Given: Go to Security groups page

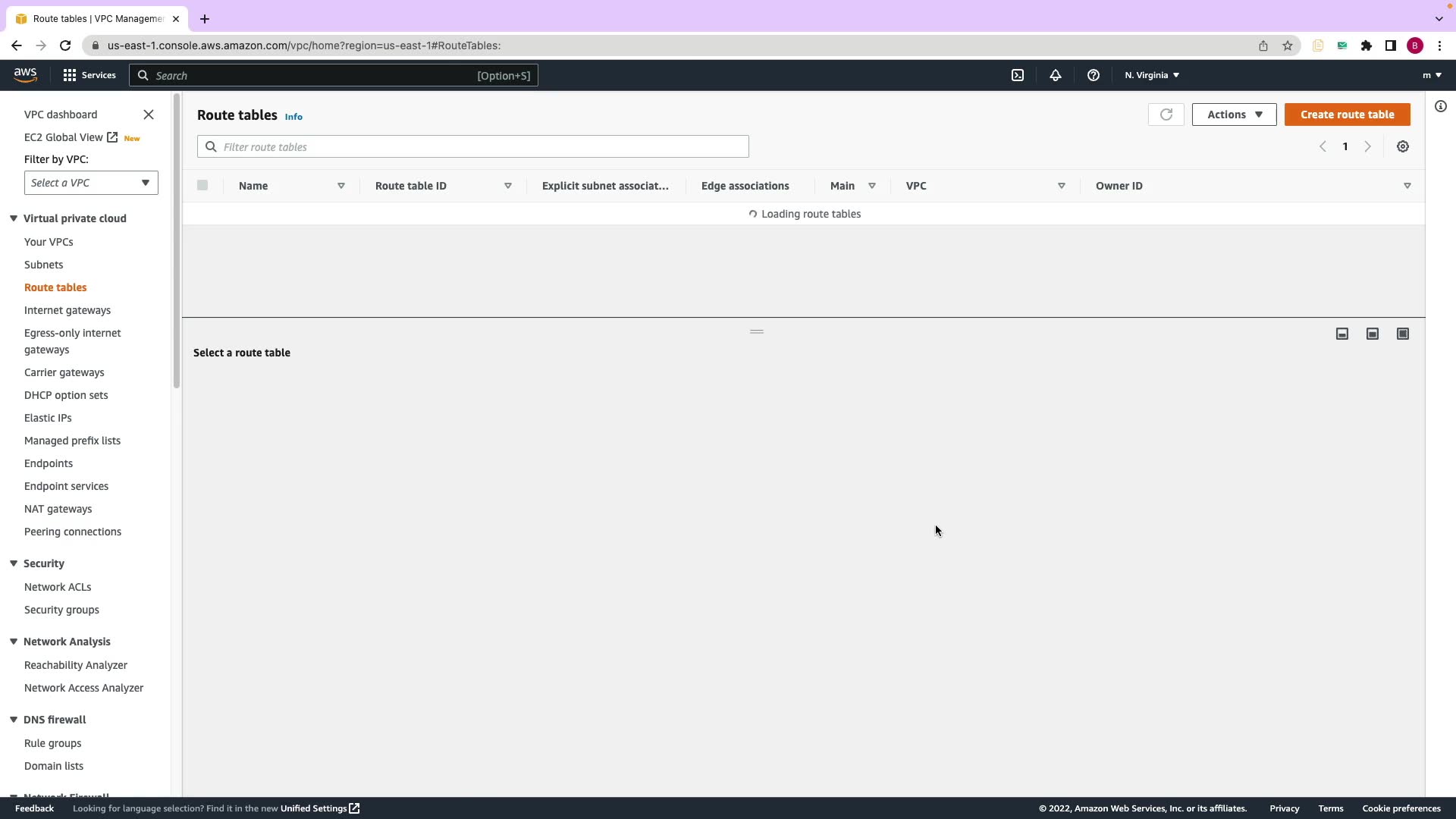Looking at the screenshot, I should coord(61,610).
